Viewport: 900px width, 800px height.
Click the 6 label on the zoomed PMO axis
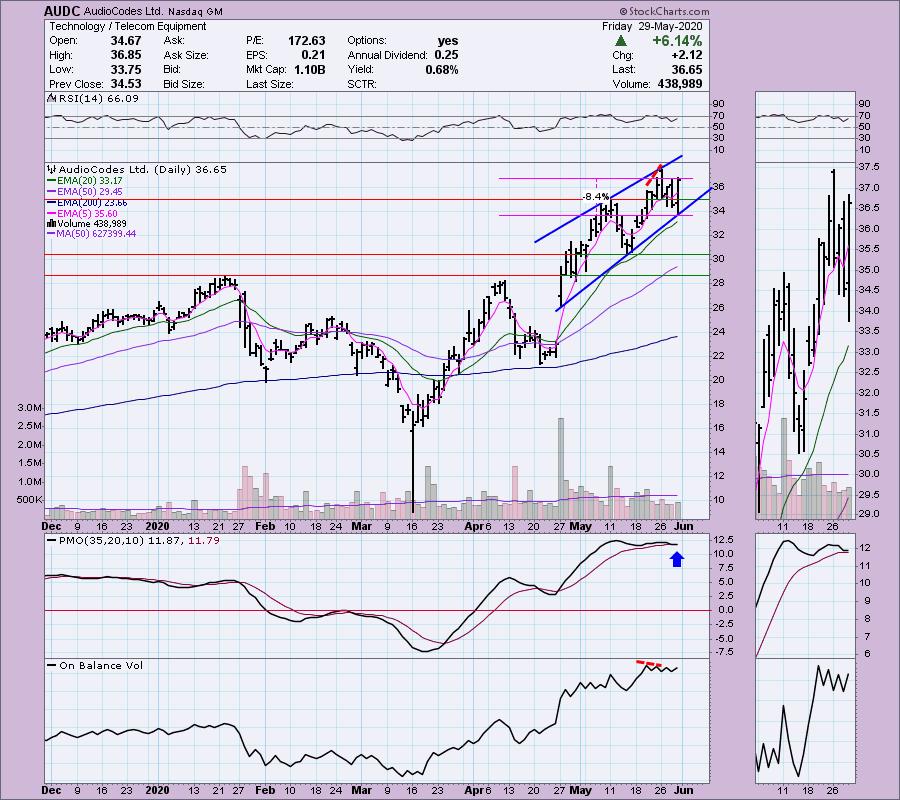point(867,654)
